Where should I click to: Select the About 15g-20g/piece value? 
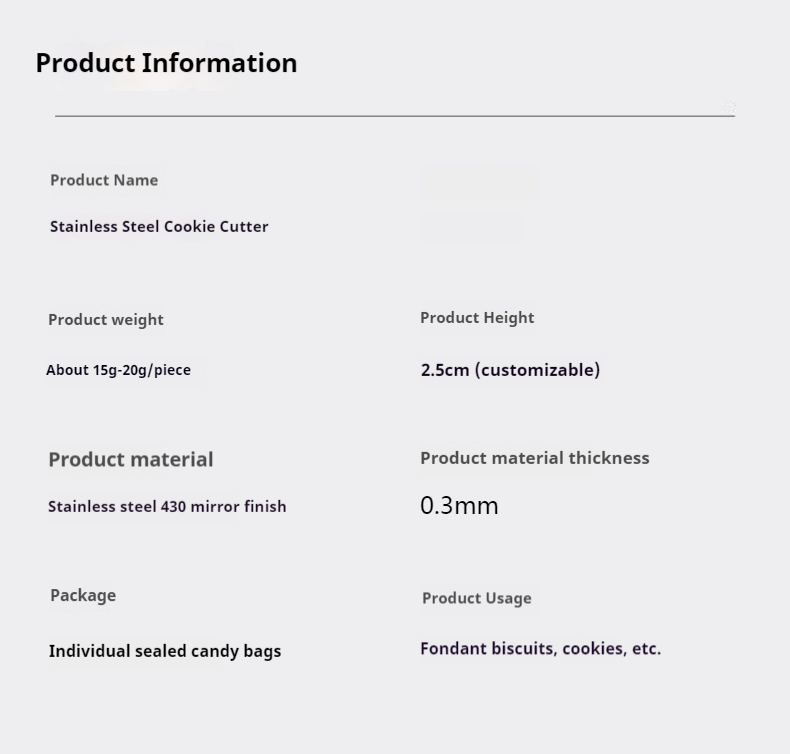118,370
